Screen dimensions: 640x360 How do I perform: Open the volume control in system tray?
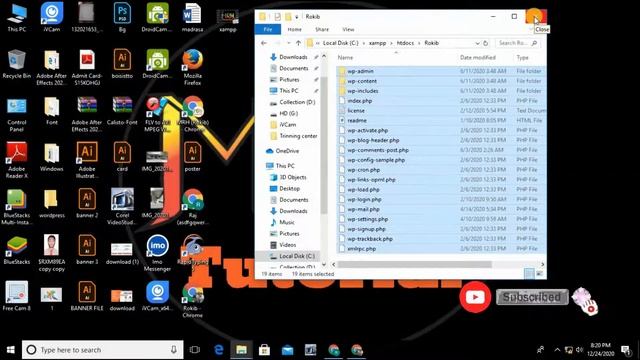[579, 350]
